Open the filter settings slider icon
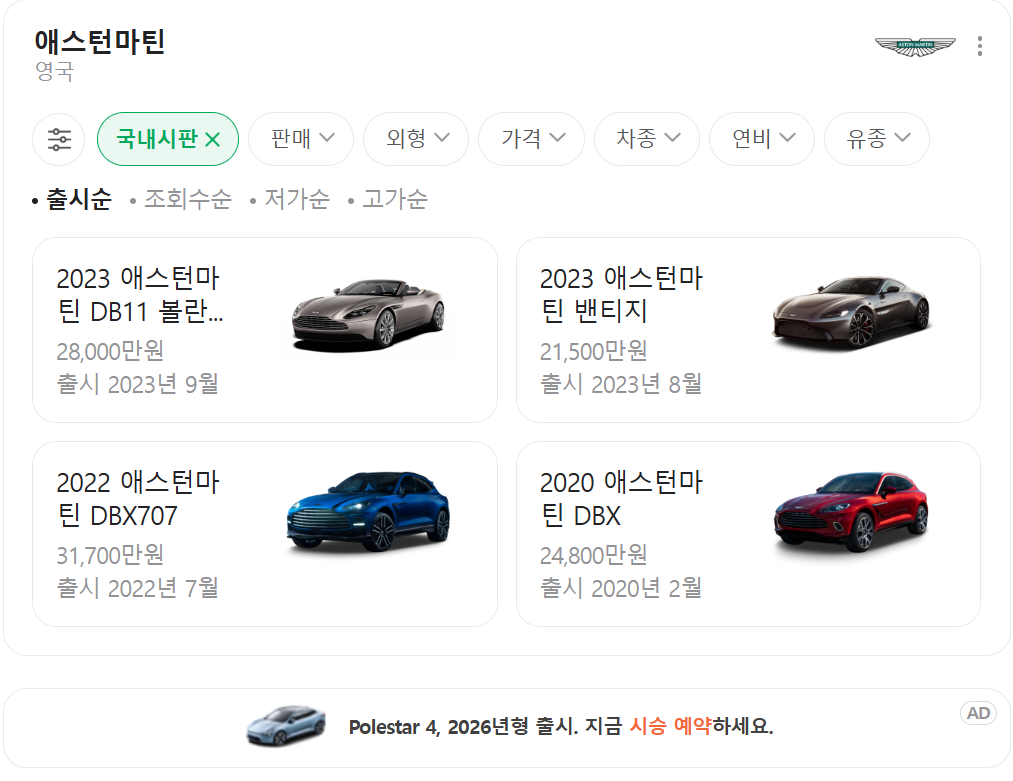The height and width of the screenshot is (781, 1013). (x=59, y=139)
